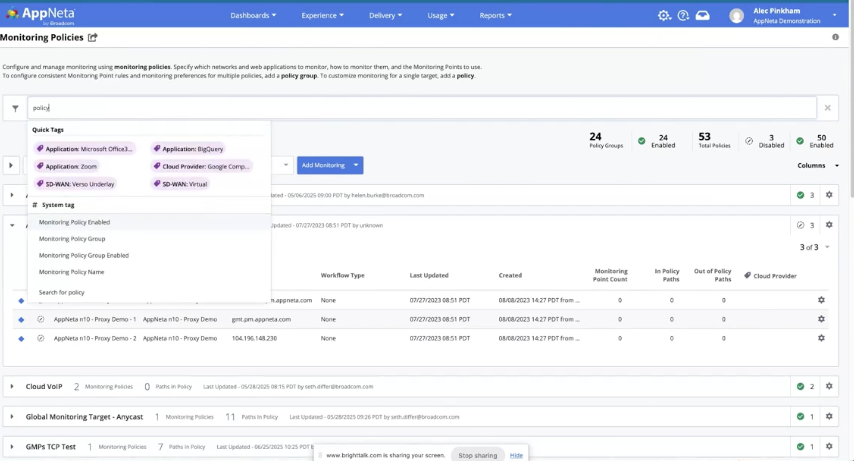The image size is (854, 461).
Task: Sort by Workflow Type column header
Action: pyautogui.click(x=343, y=275)
